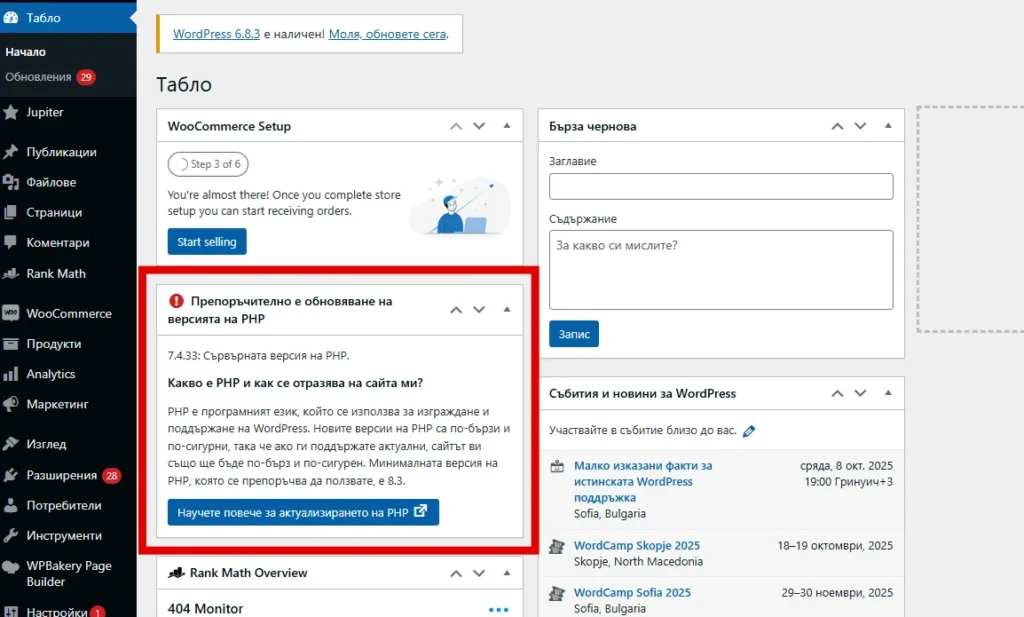Follow the WordCamp Skopje 2025 link
The height and width of the screenshot is (617, 1024).
pyautogui.click(x=637, y=545)
